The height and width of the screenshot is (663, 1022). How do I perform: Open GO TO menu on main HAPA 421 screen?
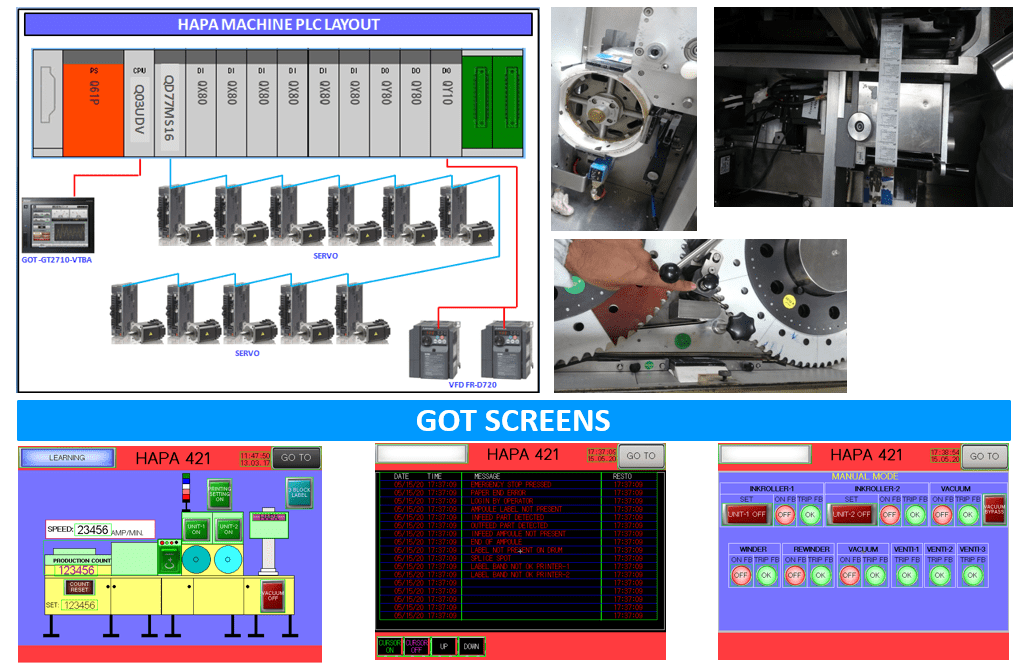pyautogui.click(x=297, y=458)
